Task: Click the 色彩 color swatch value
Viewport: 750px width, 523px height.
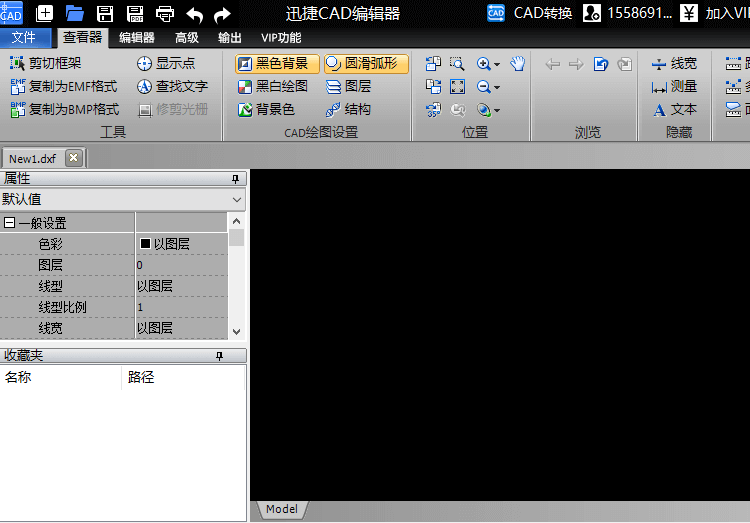Action: point(145,244)
